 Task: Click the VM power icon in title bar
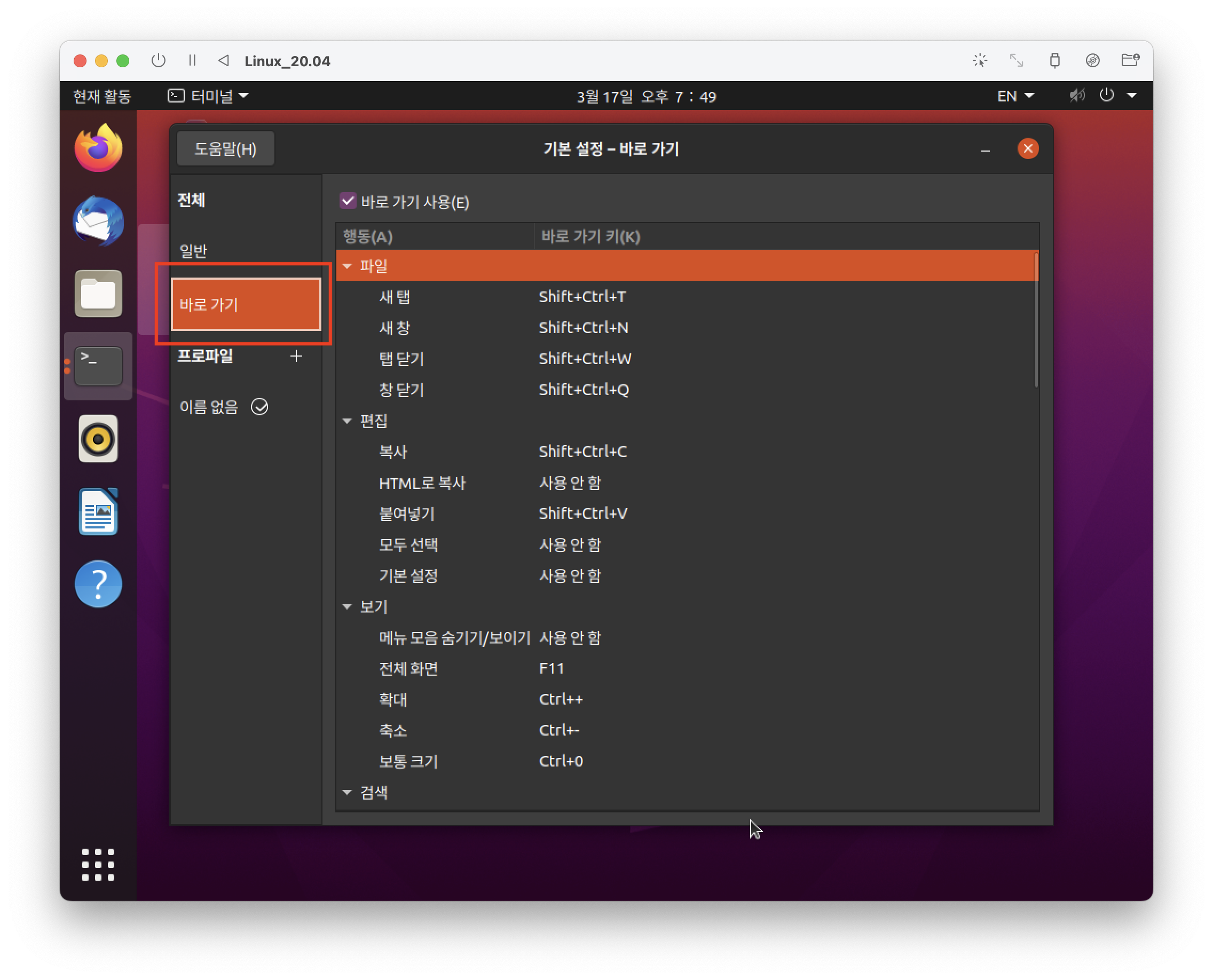pyautogui.click(x=159, y=60)
